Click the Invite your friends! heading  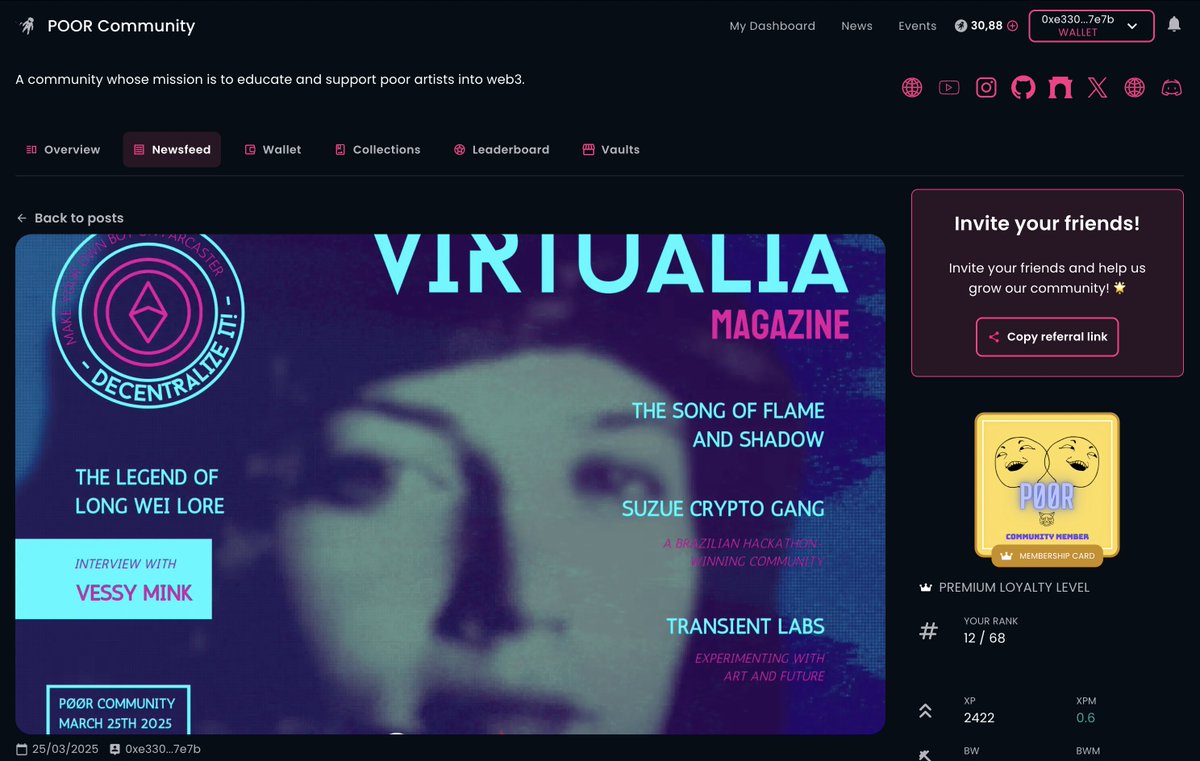tap(1047, 224)
